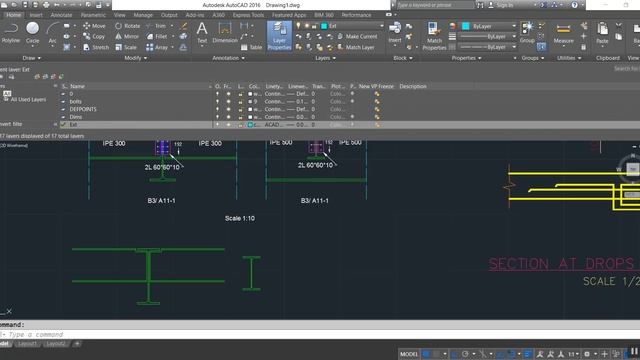
Task: Click the Name column header
Action: pos(77,86)
